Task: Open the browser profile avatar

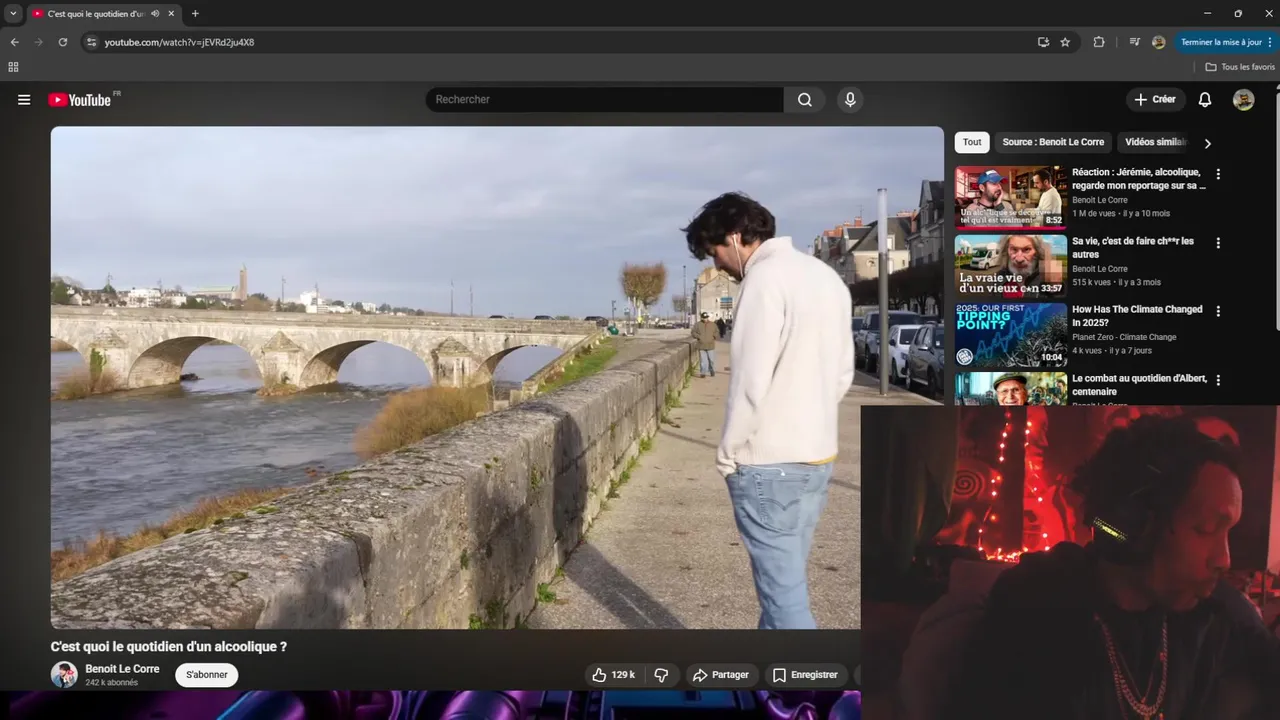Action: point(1158,42)
